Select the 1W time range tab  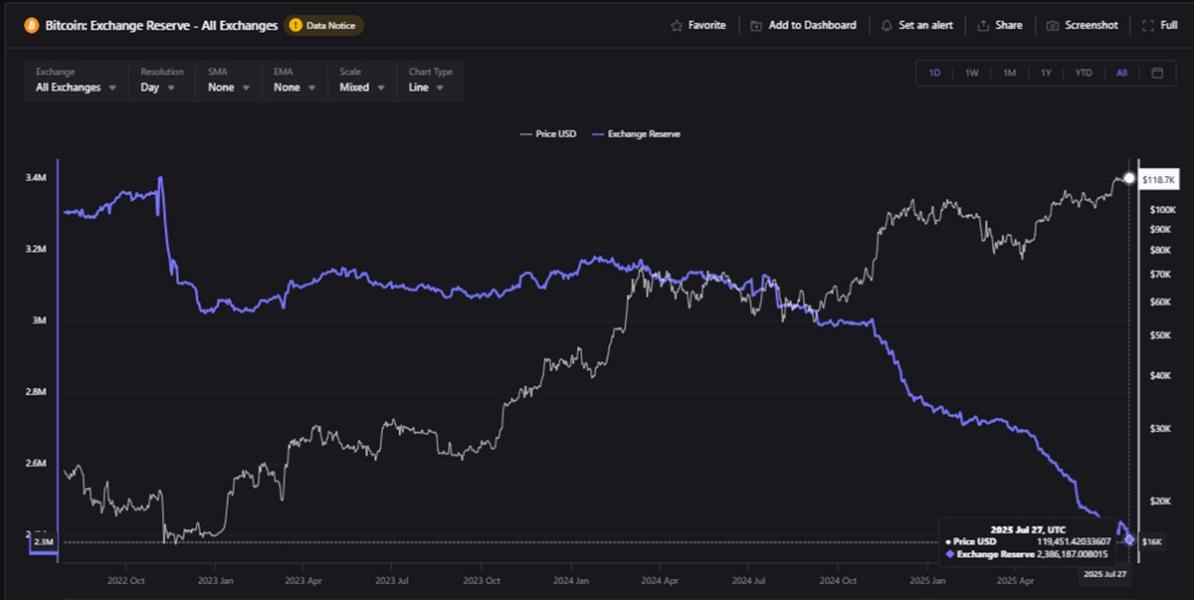tap(971, 73)
